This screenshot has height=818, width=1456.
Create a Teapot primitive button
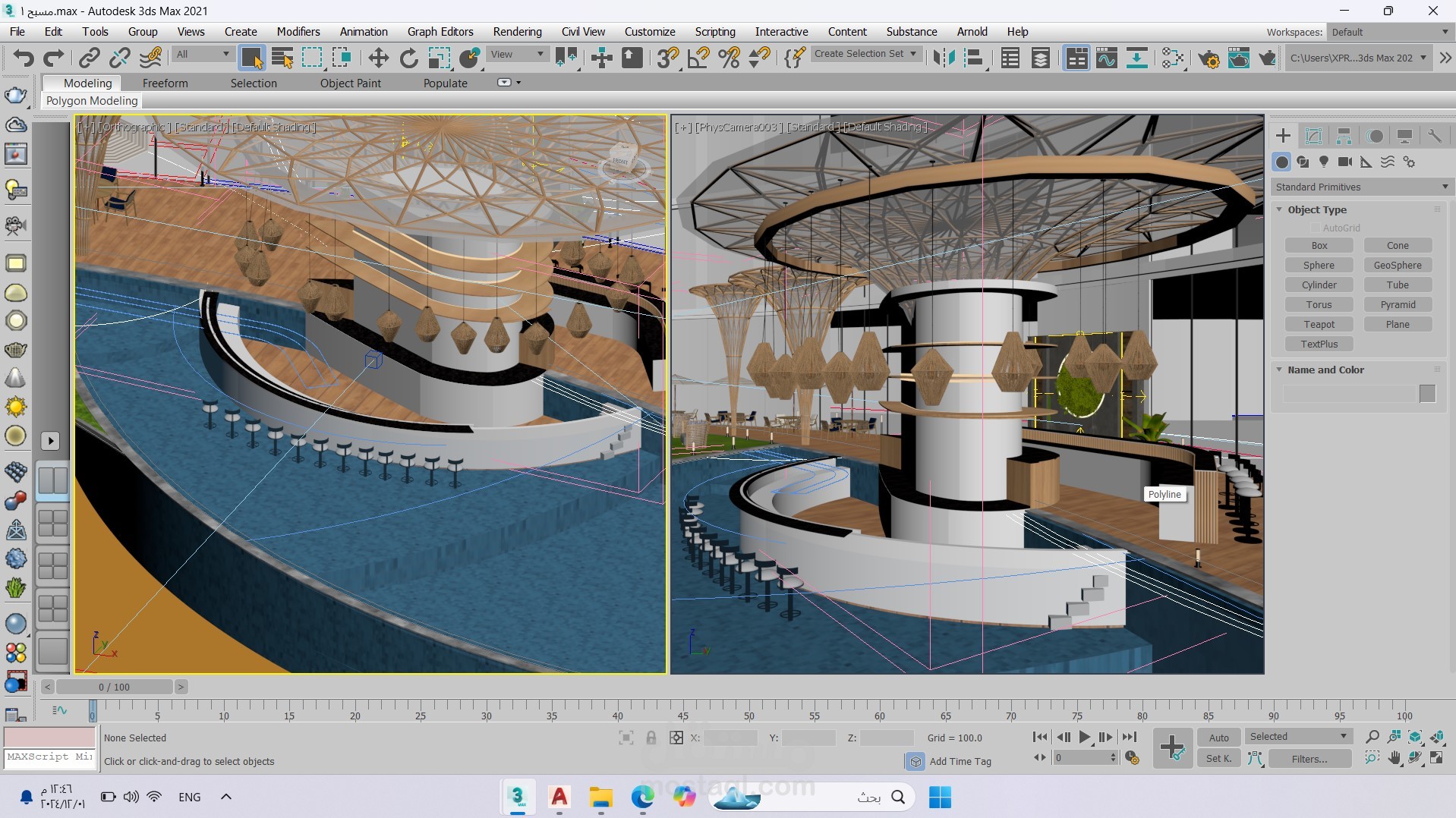click(x=1319, y=324)
